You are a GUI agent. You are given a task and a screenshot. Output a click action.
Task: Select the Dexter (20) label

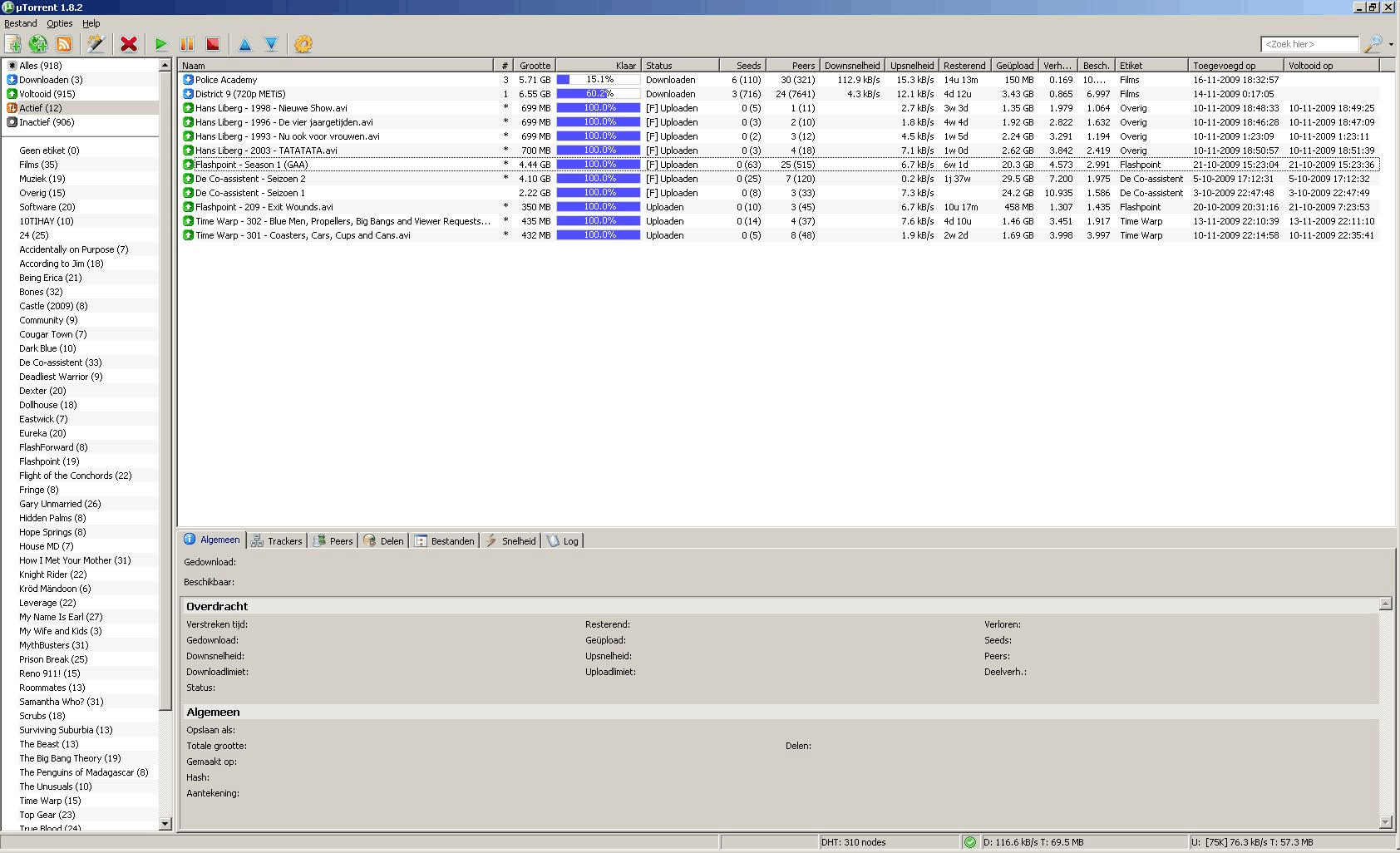(x=42, y=391)
